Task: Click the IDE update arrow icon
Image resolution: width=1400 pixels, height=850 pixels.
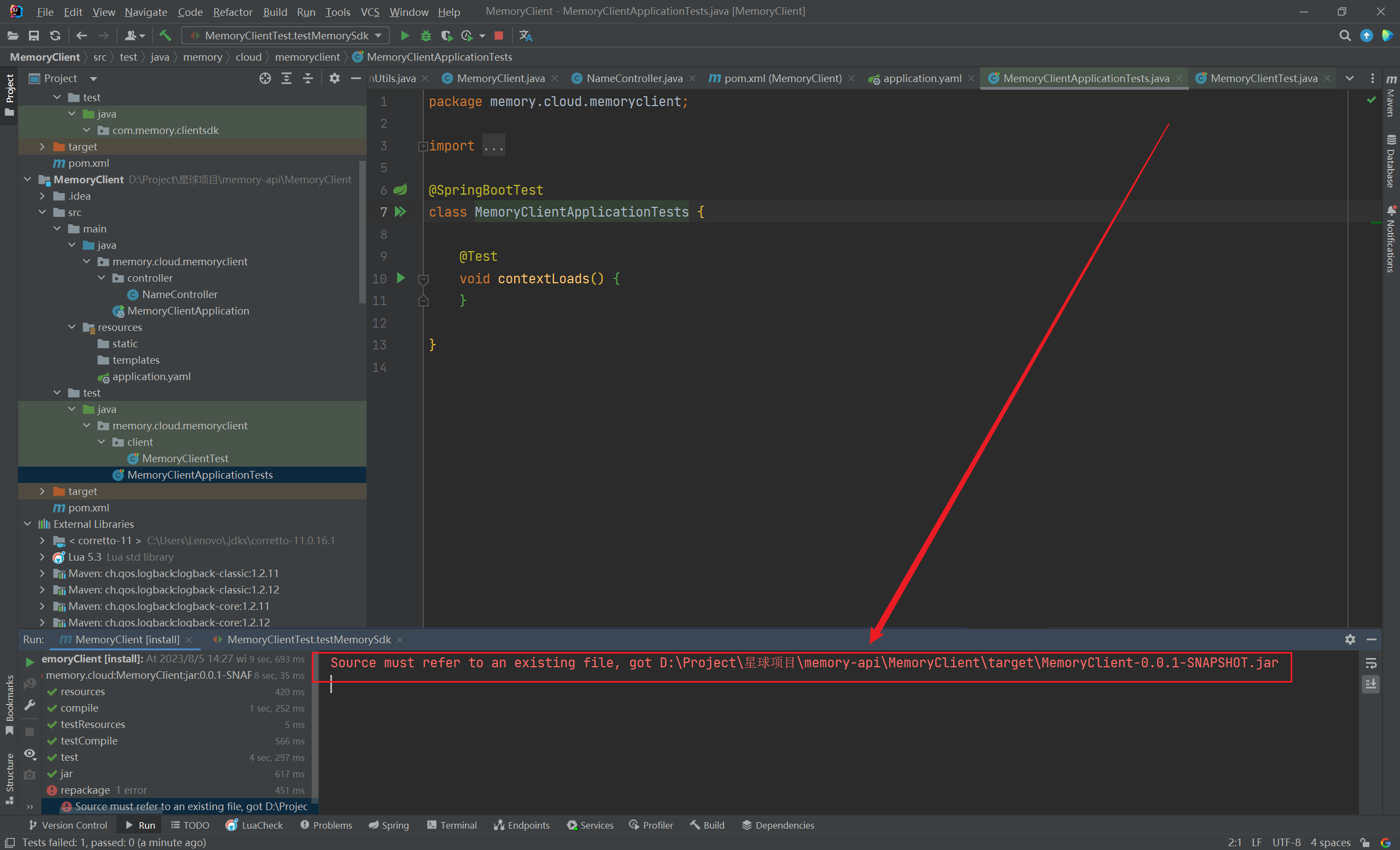Action: pyautogui.click(x=1366, y=36)
